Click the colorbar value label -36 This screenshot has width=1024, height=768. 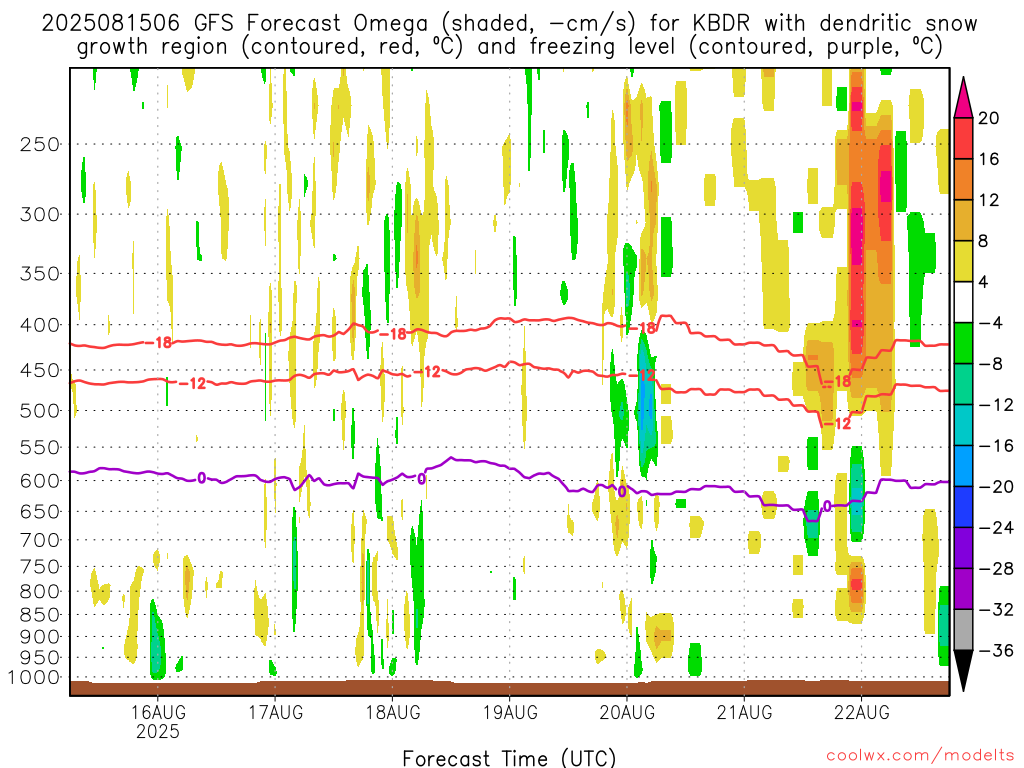(996, 650)
